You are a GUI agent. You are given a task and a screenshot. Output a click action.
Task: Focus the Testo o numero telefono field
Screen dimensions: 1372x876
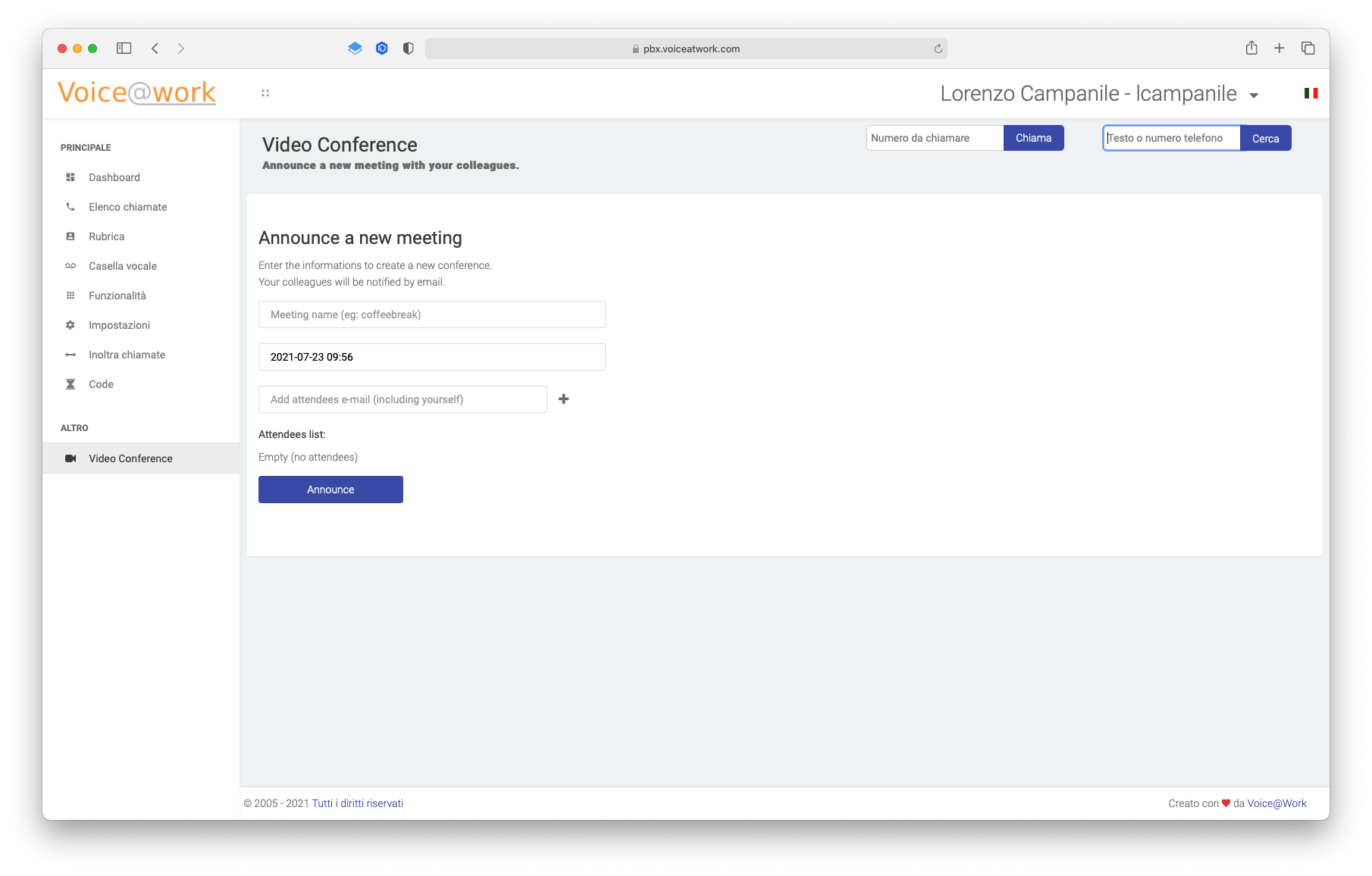point(1172,138)
